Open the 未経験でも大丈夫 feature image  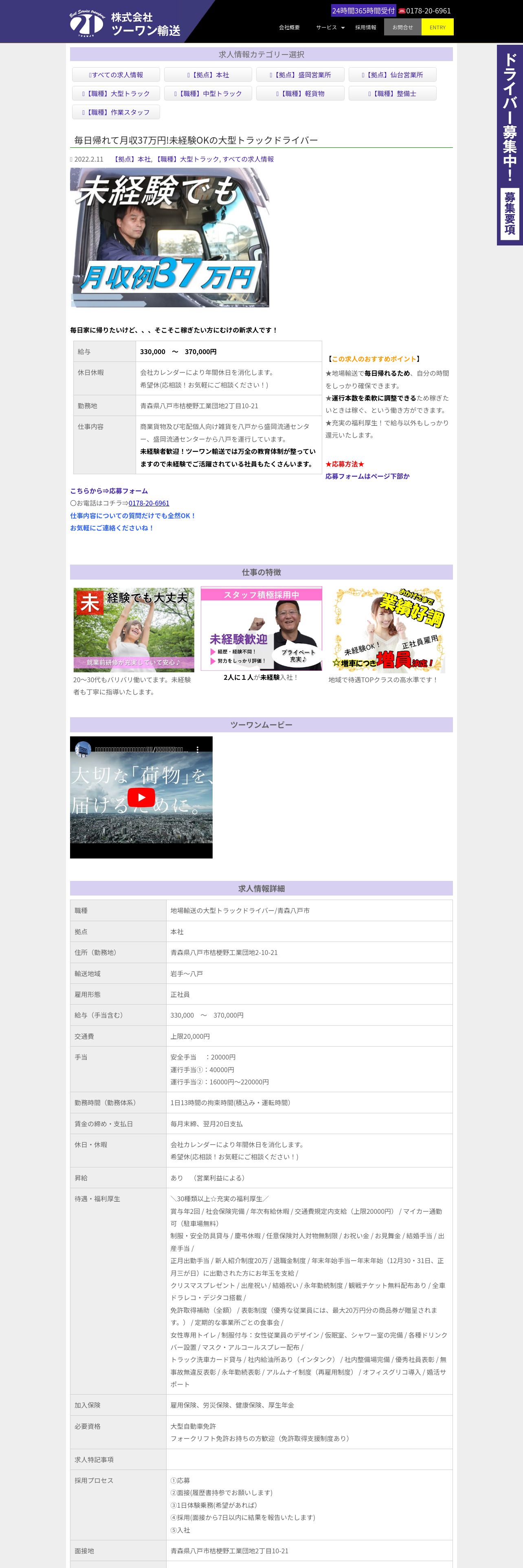[x=134, y=630]
